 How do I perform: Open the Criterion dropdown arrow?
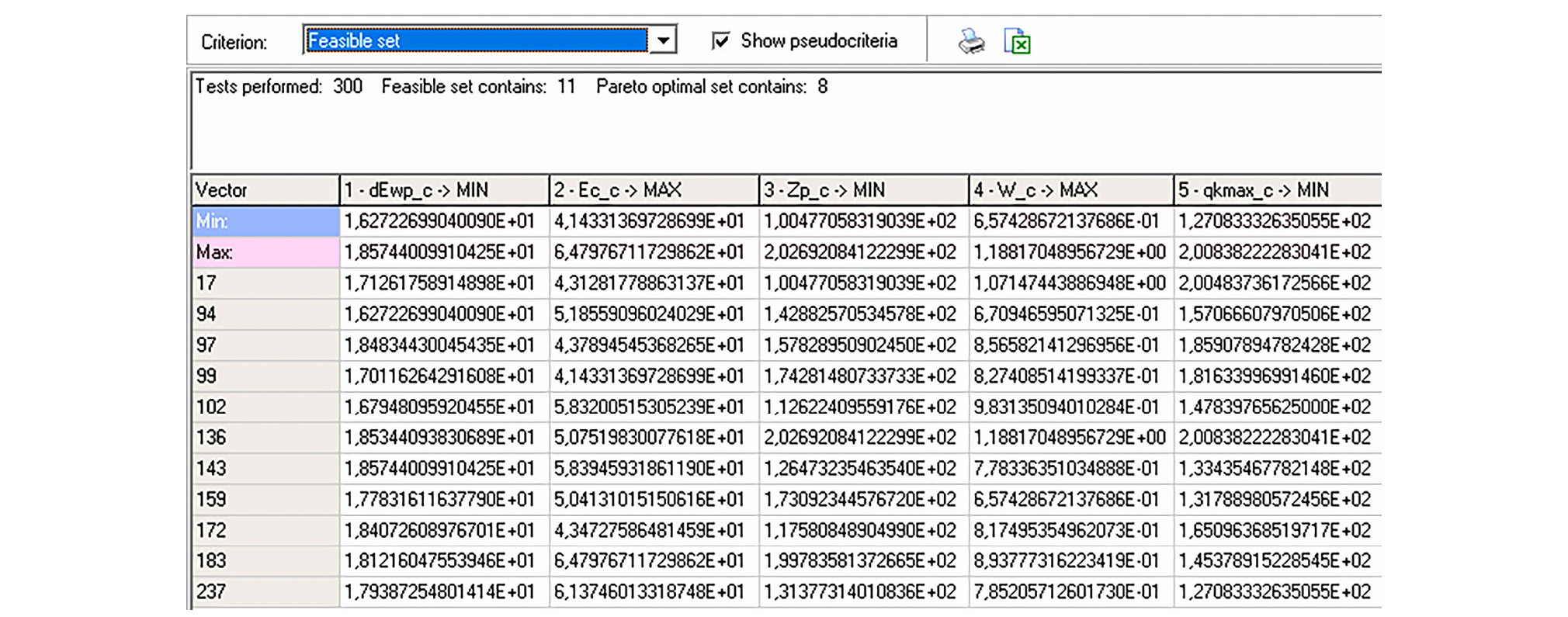click(x=663, y=40)
